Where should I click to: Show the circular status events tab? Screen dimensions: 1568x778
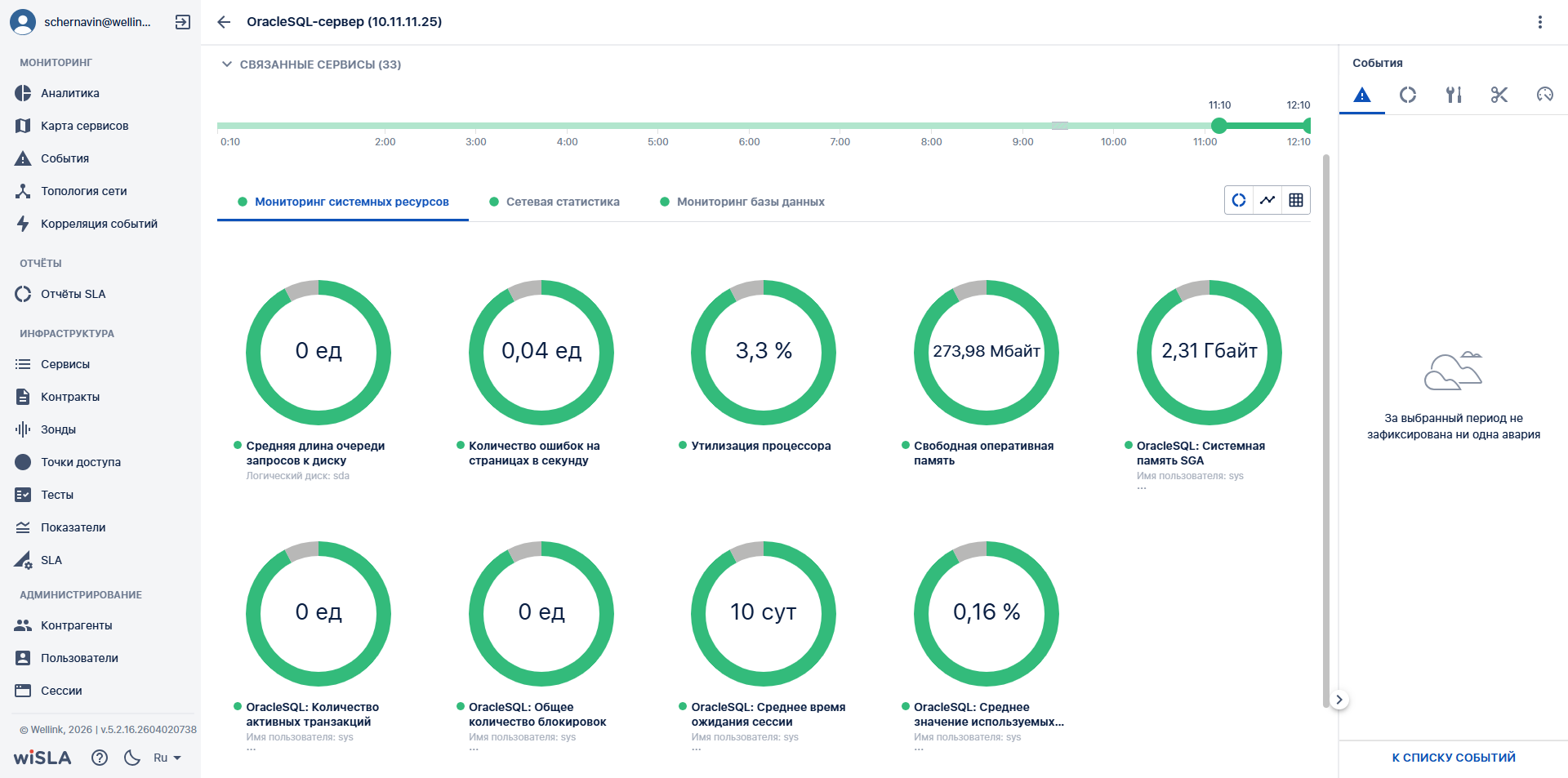pos(1408,95)
